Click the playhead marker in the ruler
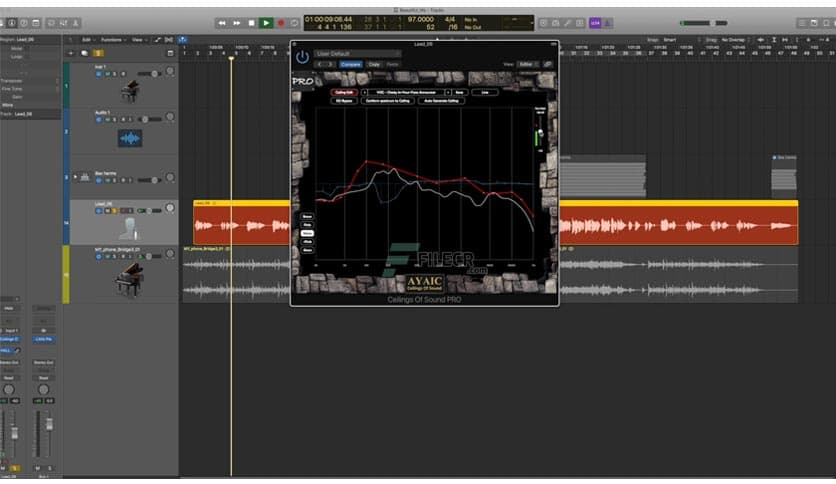The image size is (836, 484). click(231, 58)
